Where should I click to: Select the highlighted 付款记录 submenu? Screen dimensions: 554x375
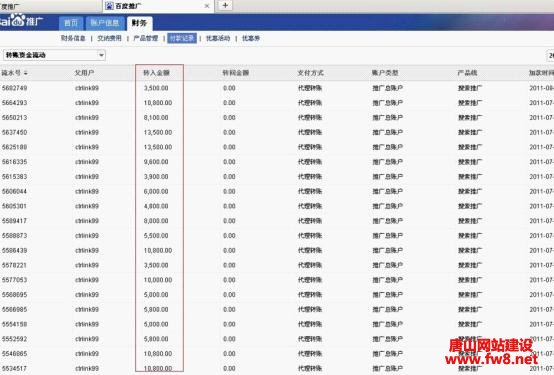[x=182, y=38]
